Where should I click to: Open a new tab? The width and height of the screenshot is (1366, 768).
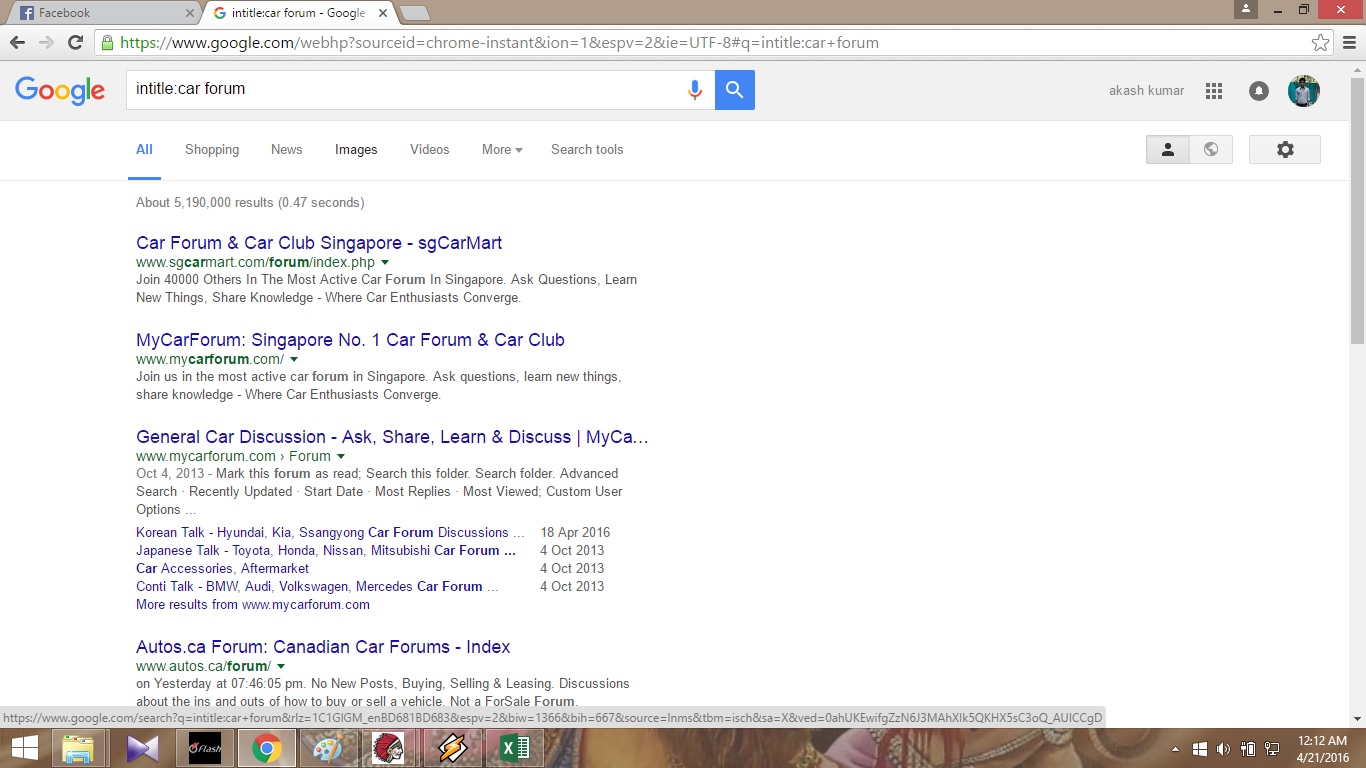click(414, 13)
